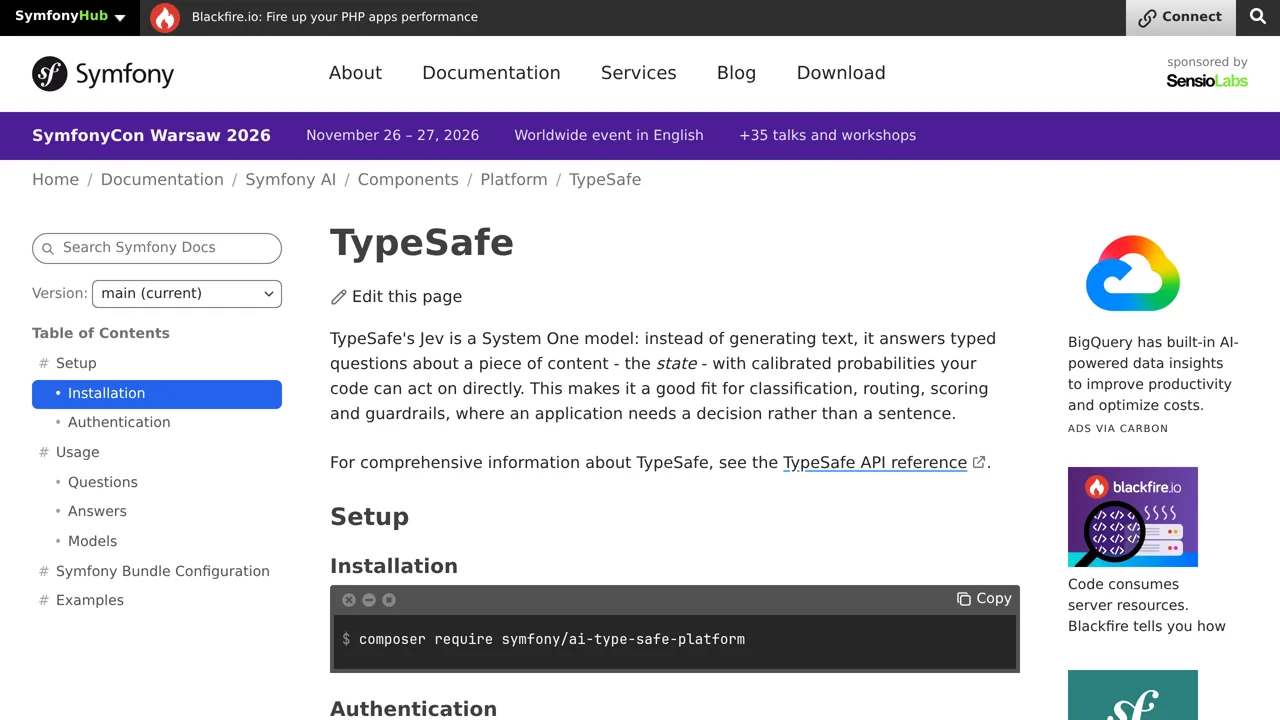
Task: Click the Setup section heading
Action: 370,517
